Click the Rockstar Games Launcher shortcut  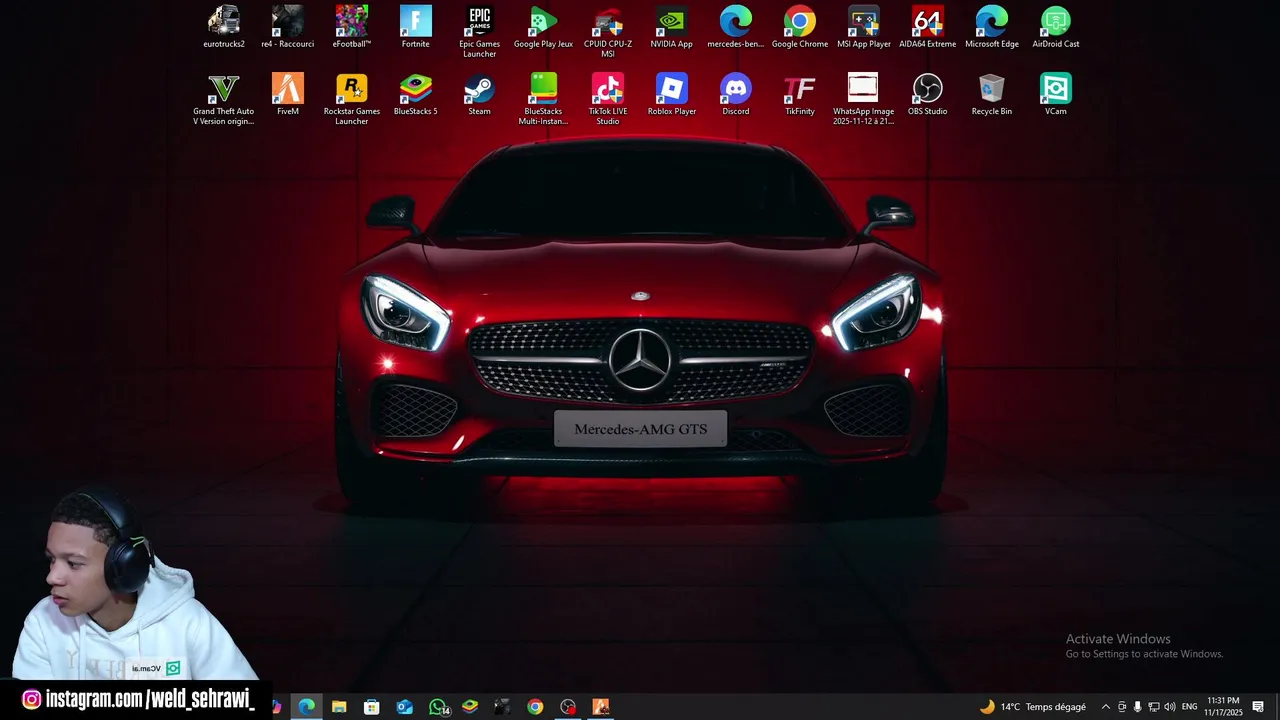pyautogui.click(x=352, y=99)
